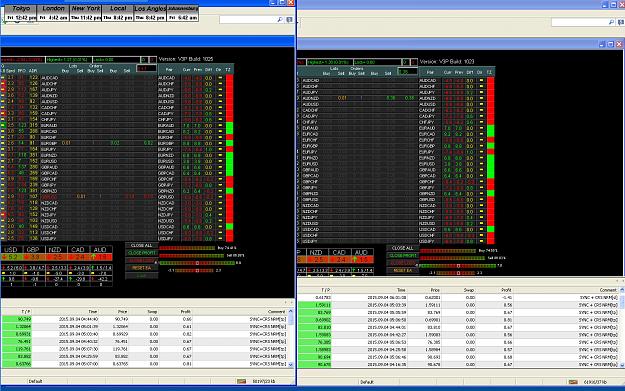Click the lower orange slider handle, right window
Viewport: 625px width, 391px height.
(458, 273)
